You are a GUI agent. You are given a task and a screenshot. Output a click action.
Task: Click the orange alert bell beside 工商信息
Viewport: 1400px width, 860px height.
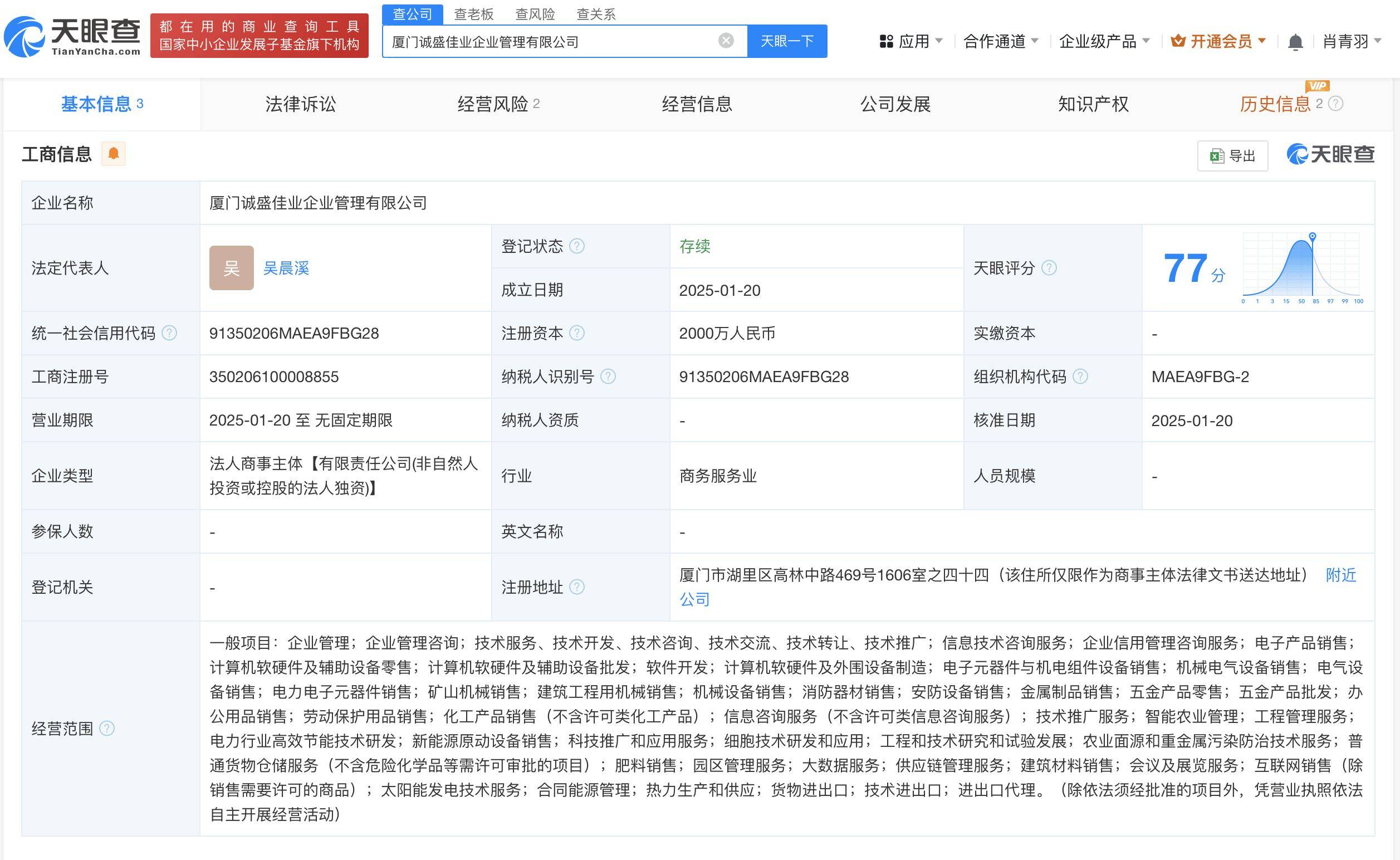(113, 154)
